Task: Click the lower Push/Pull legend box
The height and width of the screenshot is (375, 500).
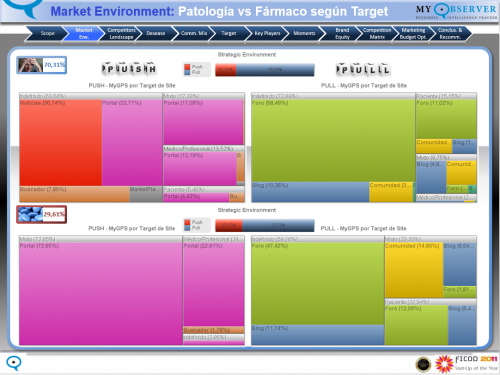Action: pos(197,225)
